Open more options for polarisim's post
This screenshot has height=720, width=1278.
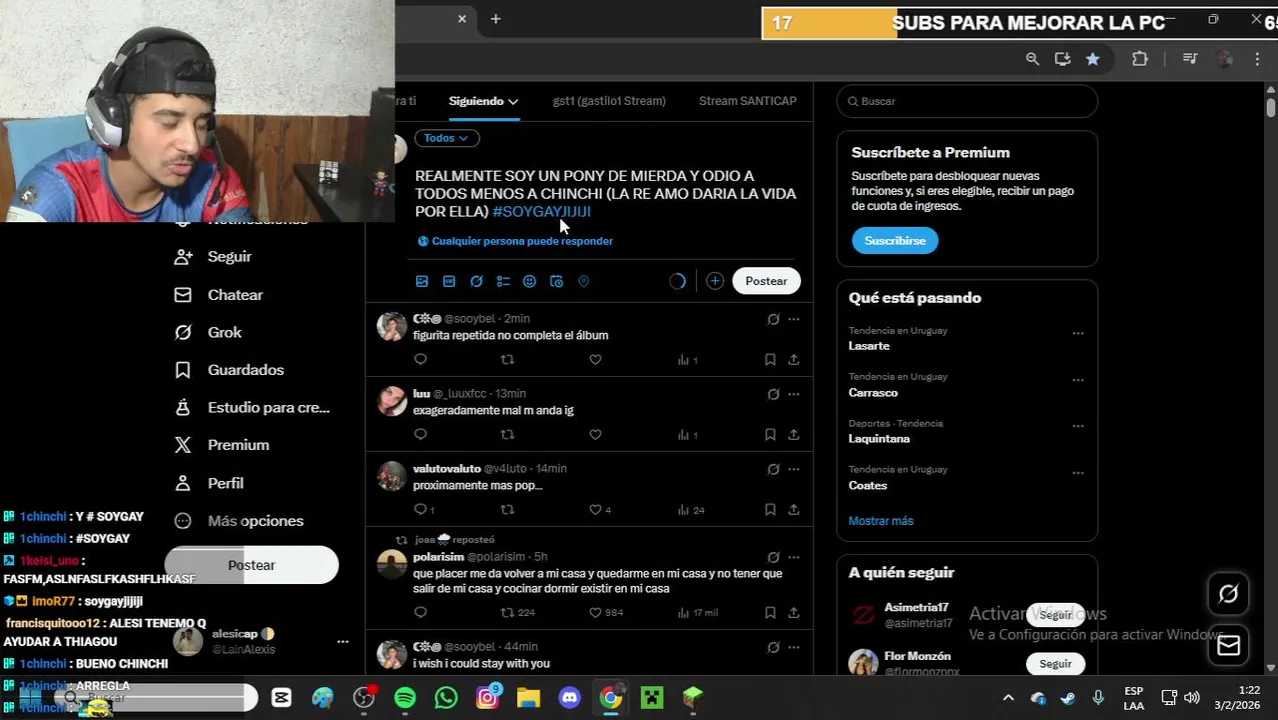pos(794,557)
